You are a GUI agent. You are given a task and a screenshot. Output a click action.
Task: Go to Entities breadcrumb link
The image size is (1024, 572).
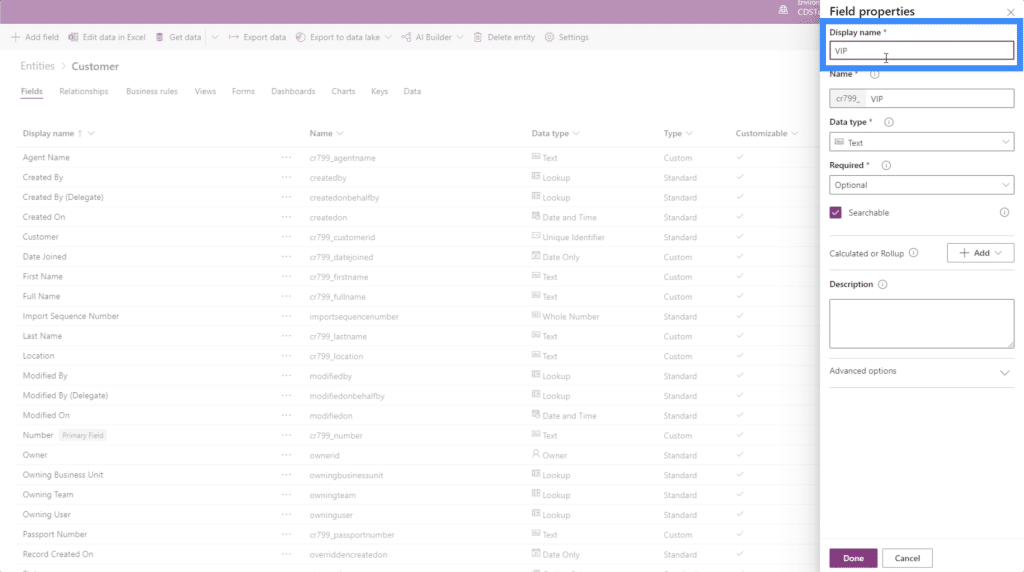pyautogui.click(x=37, y=66)
